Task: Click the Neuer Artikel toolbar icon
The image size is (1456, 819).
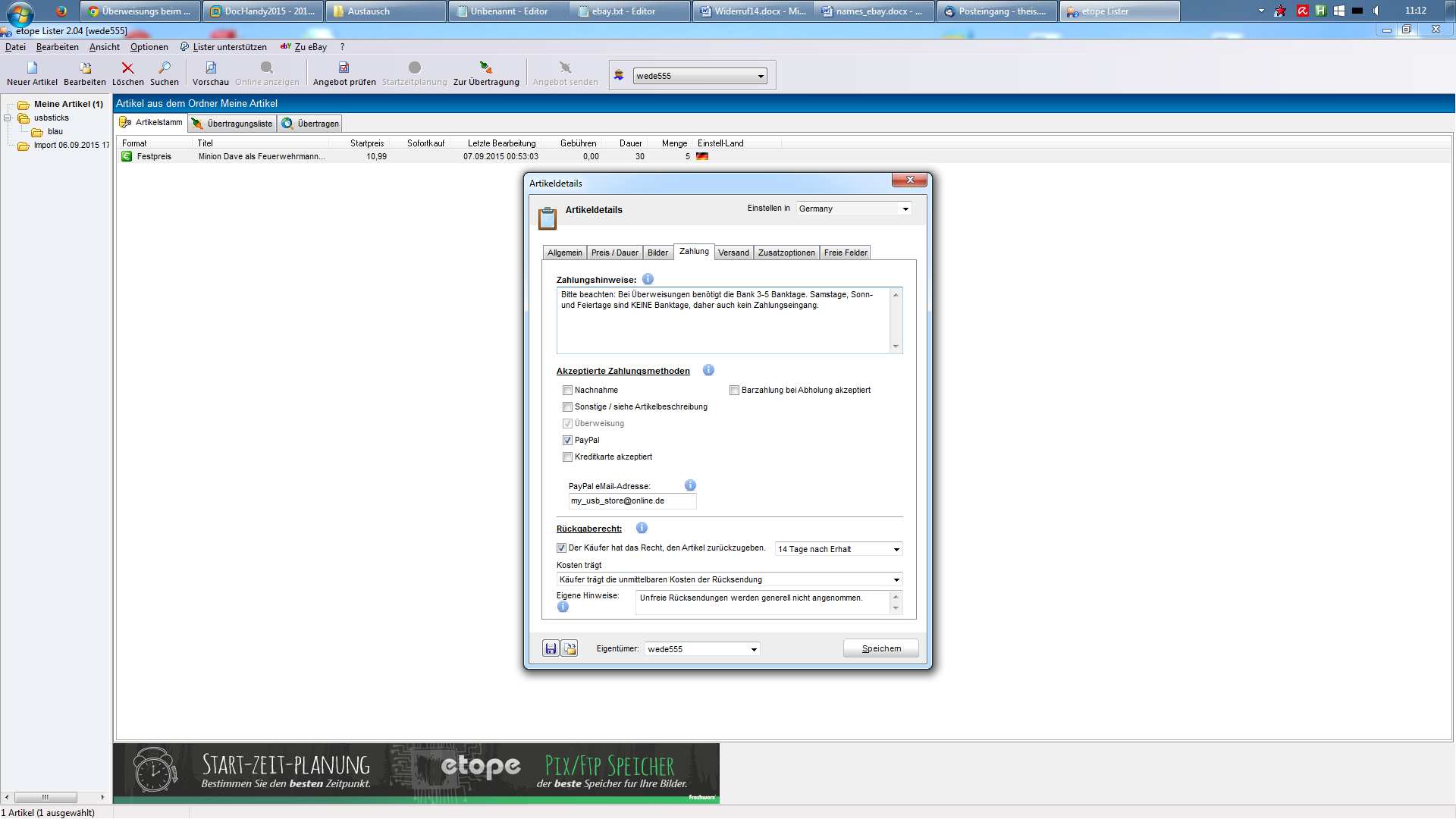Action: click(x=32, y=68)
